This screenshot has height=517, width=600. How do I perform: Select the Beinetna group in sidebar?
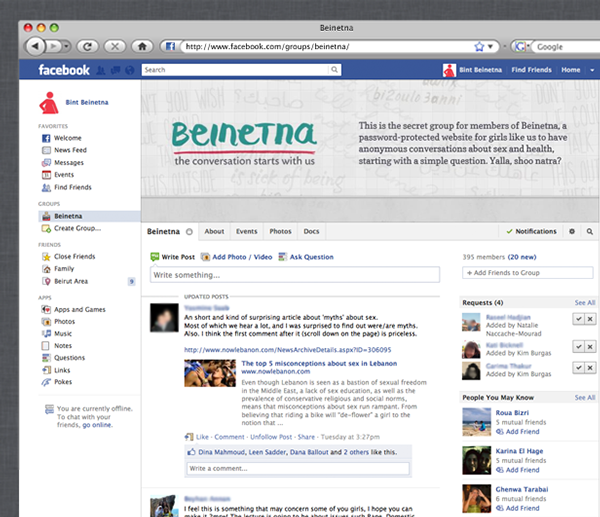[90, 216]
